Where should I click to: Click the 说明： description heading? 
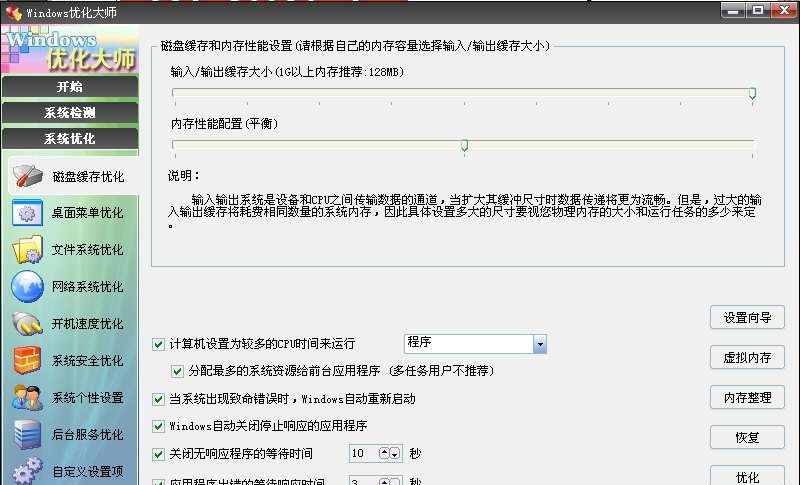pos(183,176)
